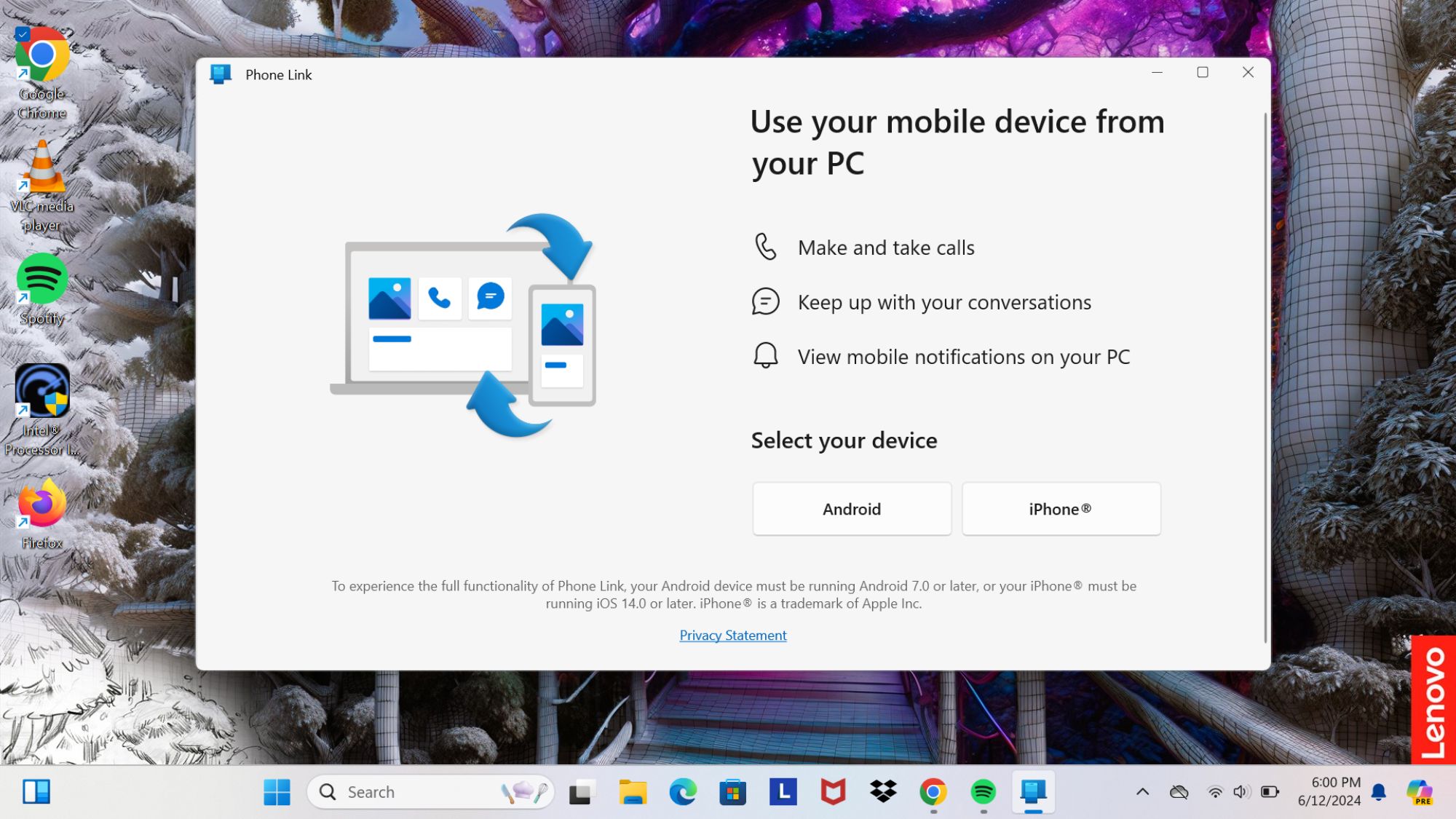1456x819 pixels.
Task: Launch VLC media player
Action: point(42,184)
